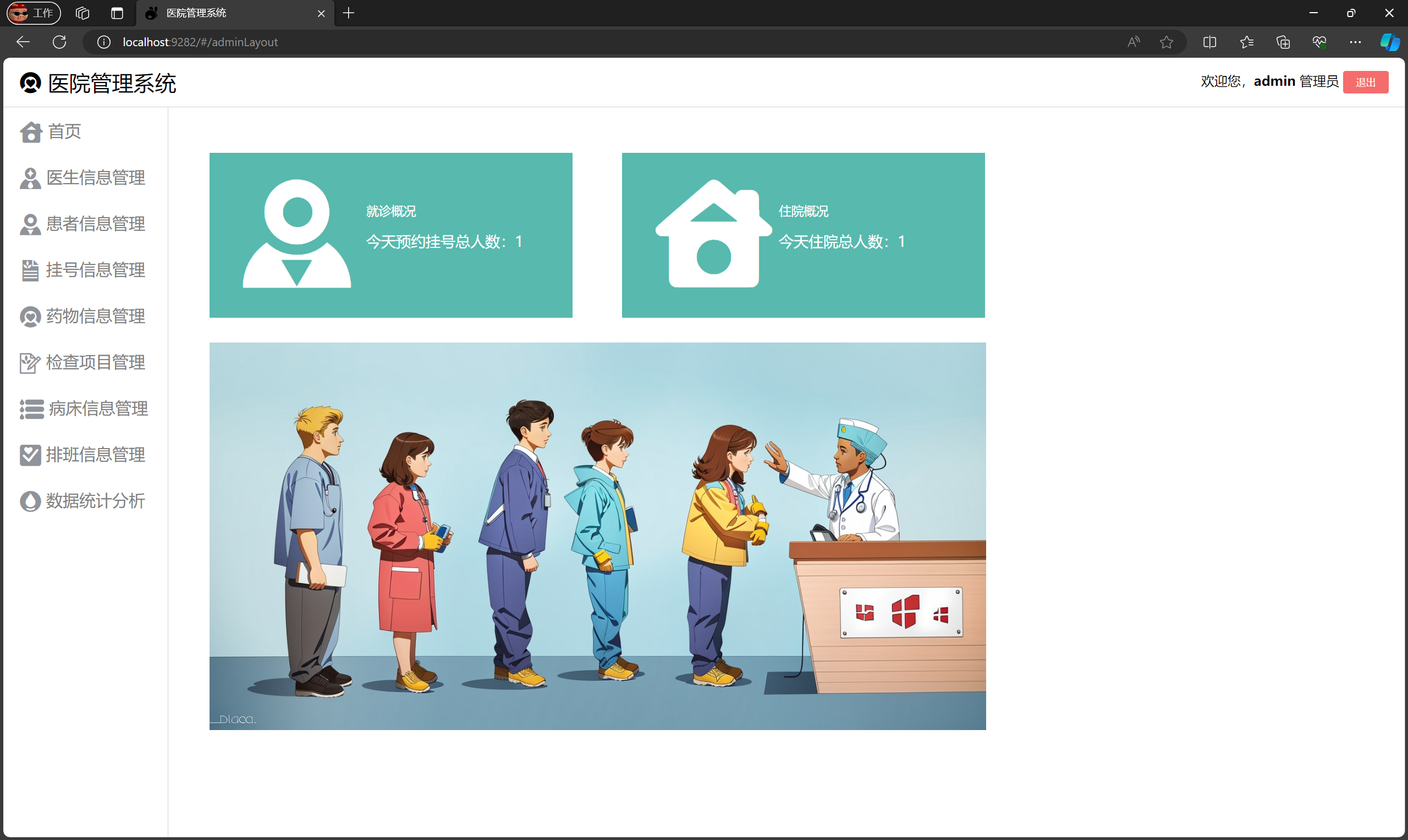Click the 住院概况 house icon card

(x=713, y=234)
